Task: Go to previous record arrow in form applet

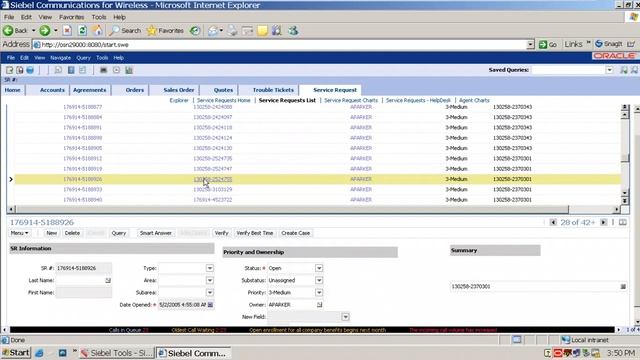Action: 553,222
